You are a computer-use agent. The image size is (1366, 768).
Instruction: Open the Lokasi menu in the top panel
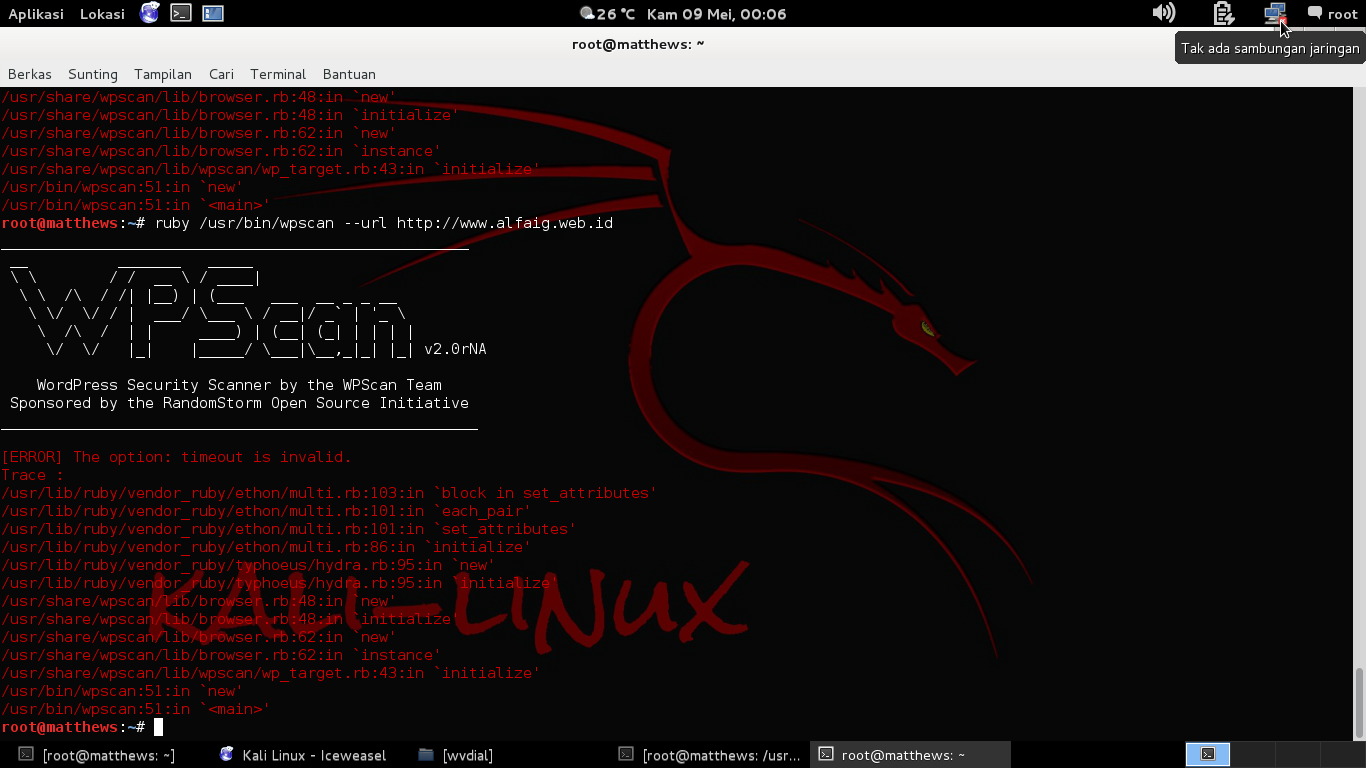102,14
